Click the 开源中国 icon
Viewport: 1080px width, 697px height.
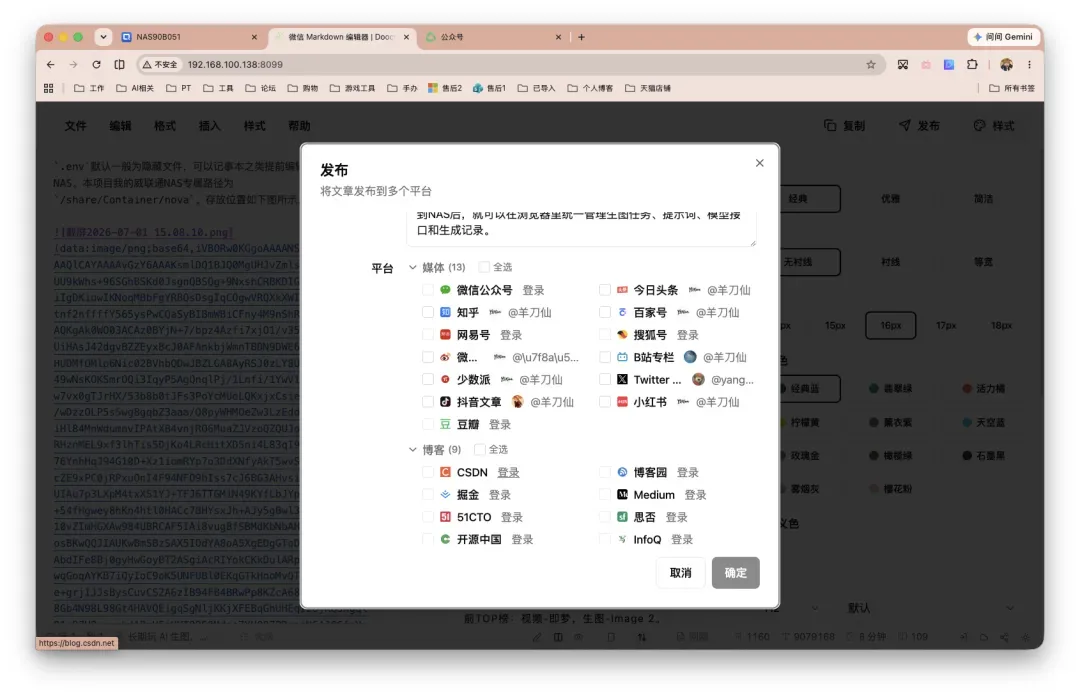point(446,539)
